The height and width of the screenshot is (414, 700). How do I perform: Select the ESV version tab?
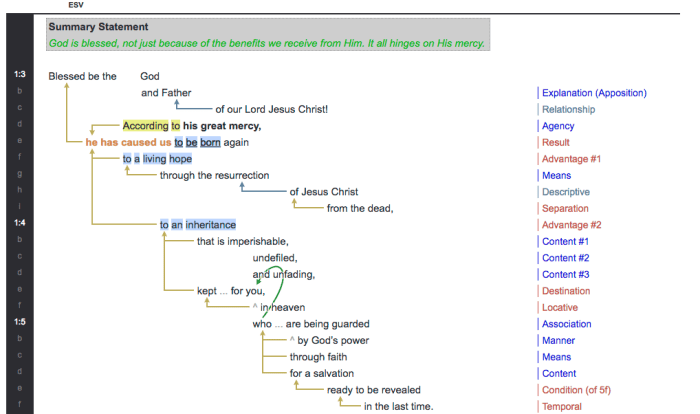click(x=61, y=4)
